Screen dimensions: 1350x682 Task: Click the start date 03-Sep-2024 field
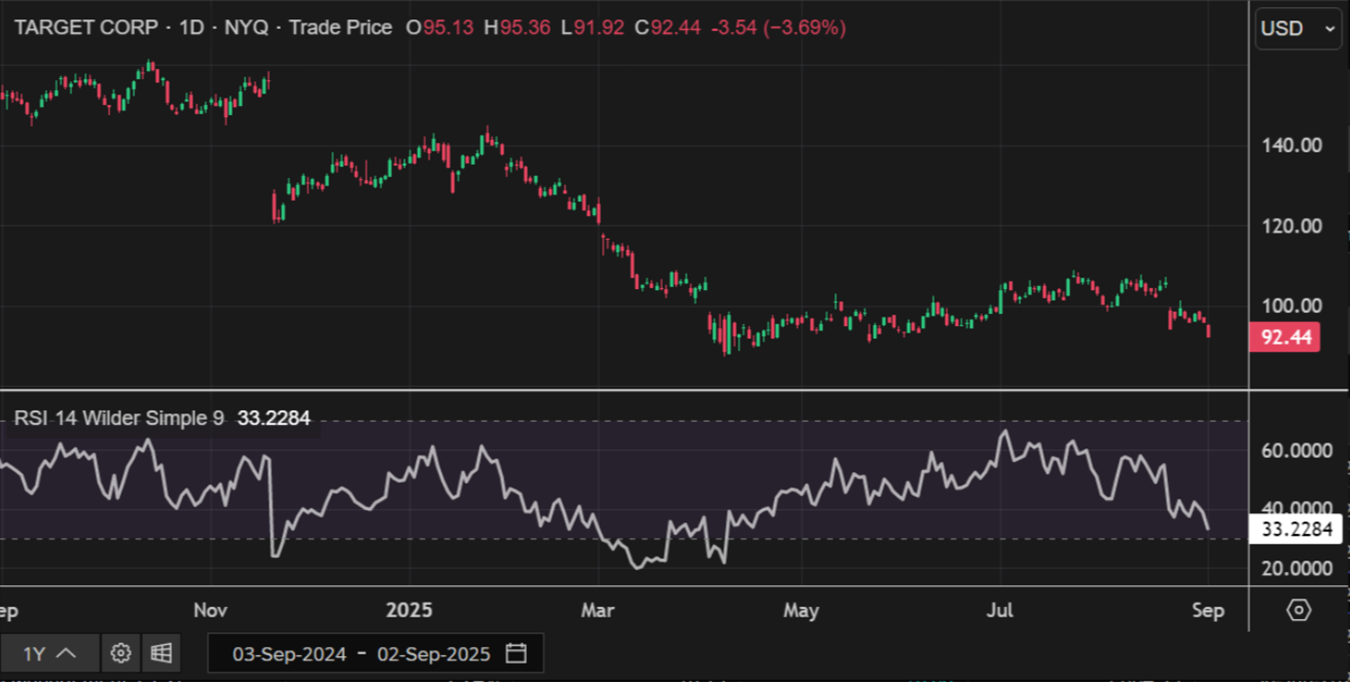pyautogui.click(x=289, y=654)
